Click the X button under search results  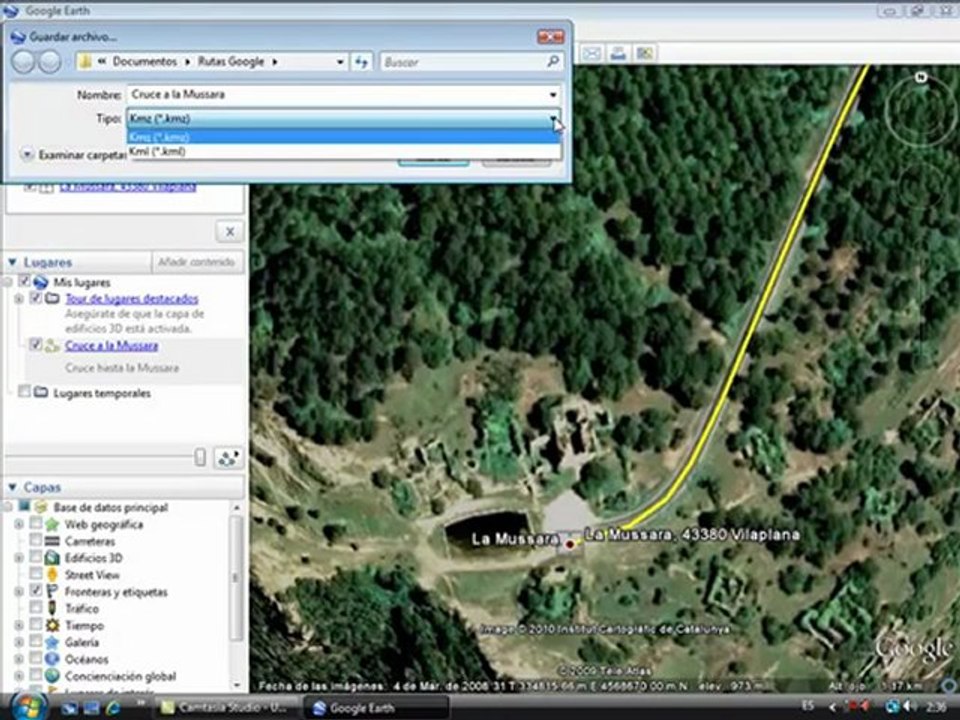[230, 232]
